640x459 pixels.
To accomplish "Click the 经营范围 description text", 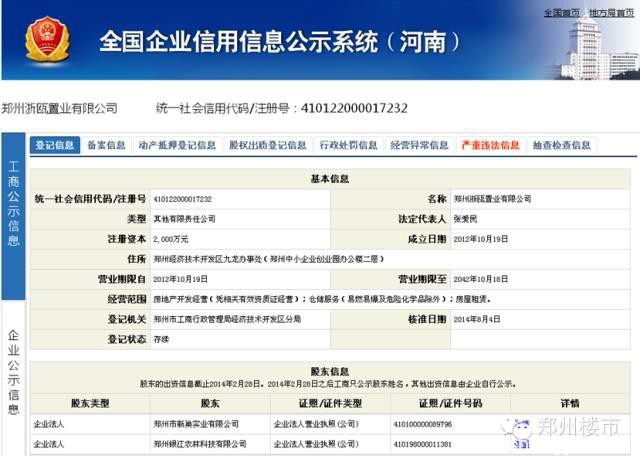I will [x=322, y=299].
